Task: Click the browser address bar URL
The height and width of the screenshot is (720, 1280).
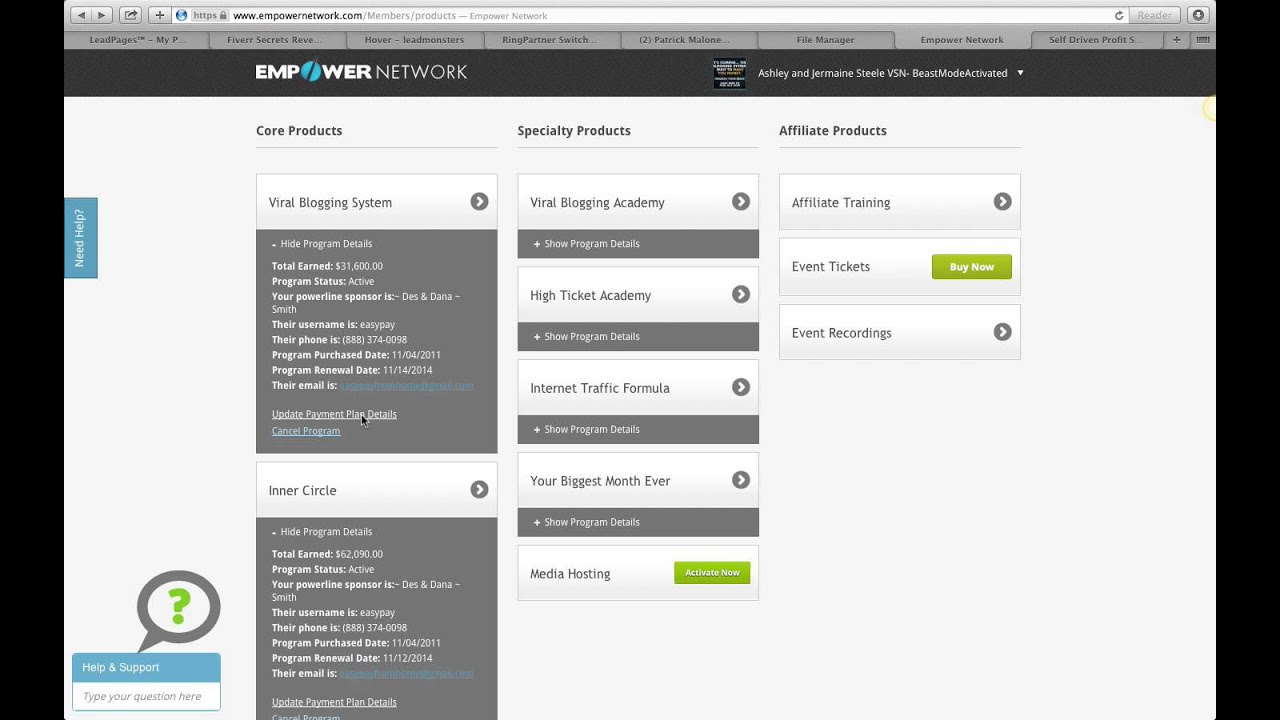Action: (390, 15)
